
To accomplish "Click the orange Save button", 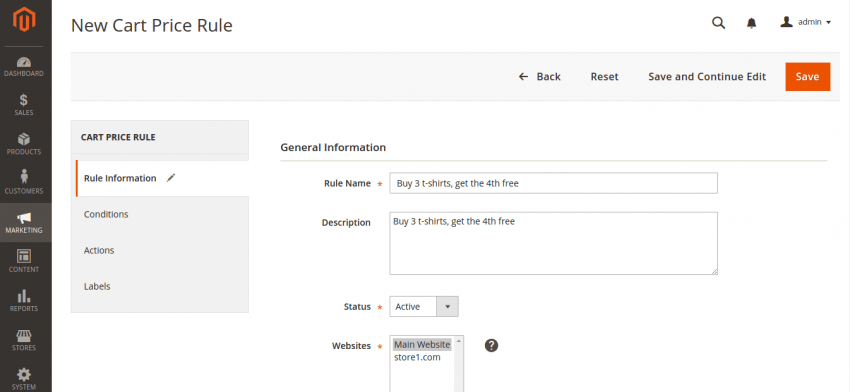I will 807,76.
